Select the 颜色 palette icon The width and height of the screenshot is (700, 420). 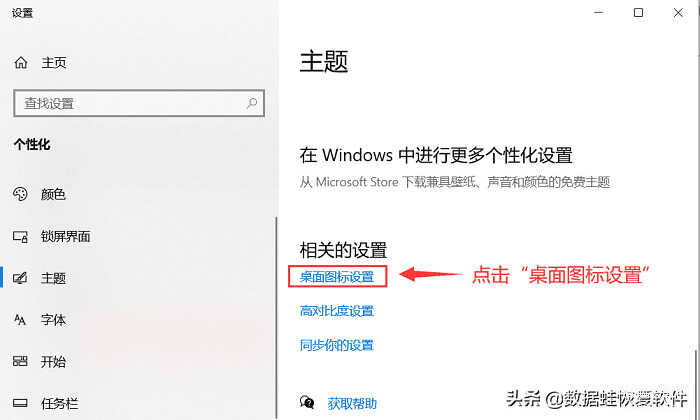(x=20, y=194)
